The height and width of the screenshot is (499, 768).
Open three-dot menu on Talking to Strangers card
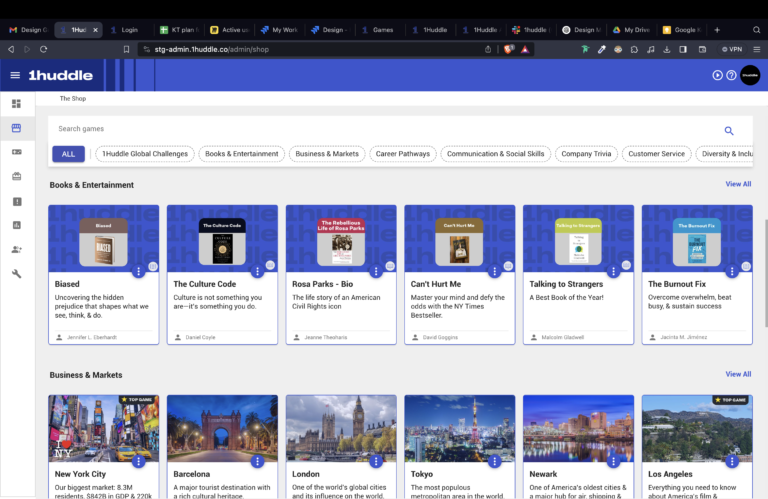(613, 271)
